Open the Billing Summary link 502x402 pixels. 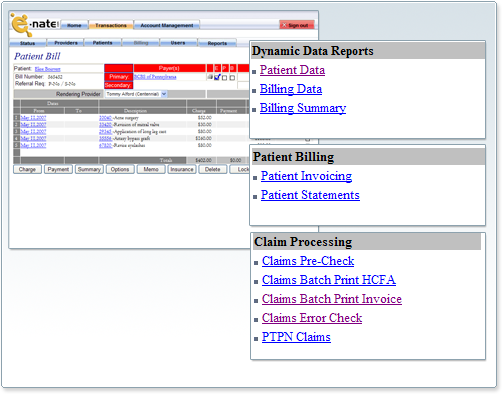click(x=303, y=108)
